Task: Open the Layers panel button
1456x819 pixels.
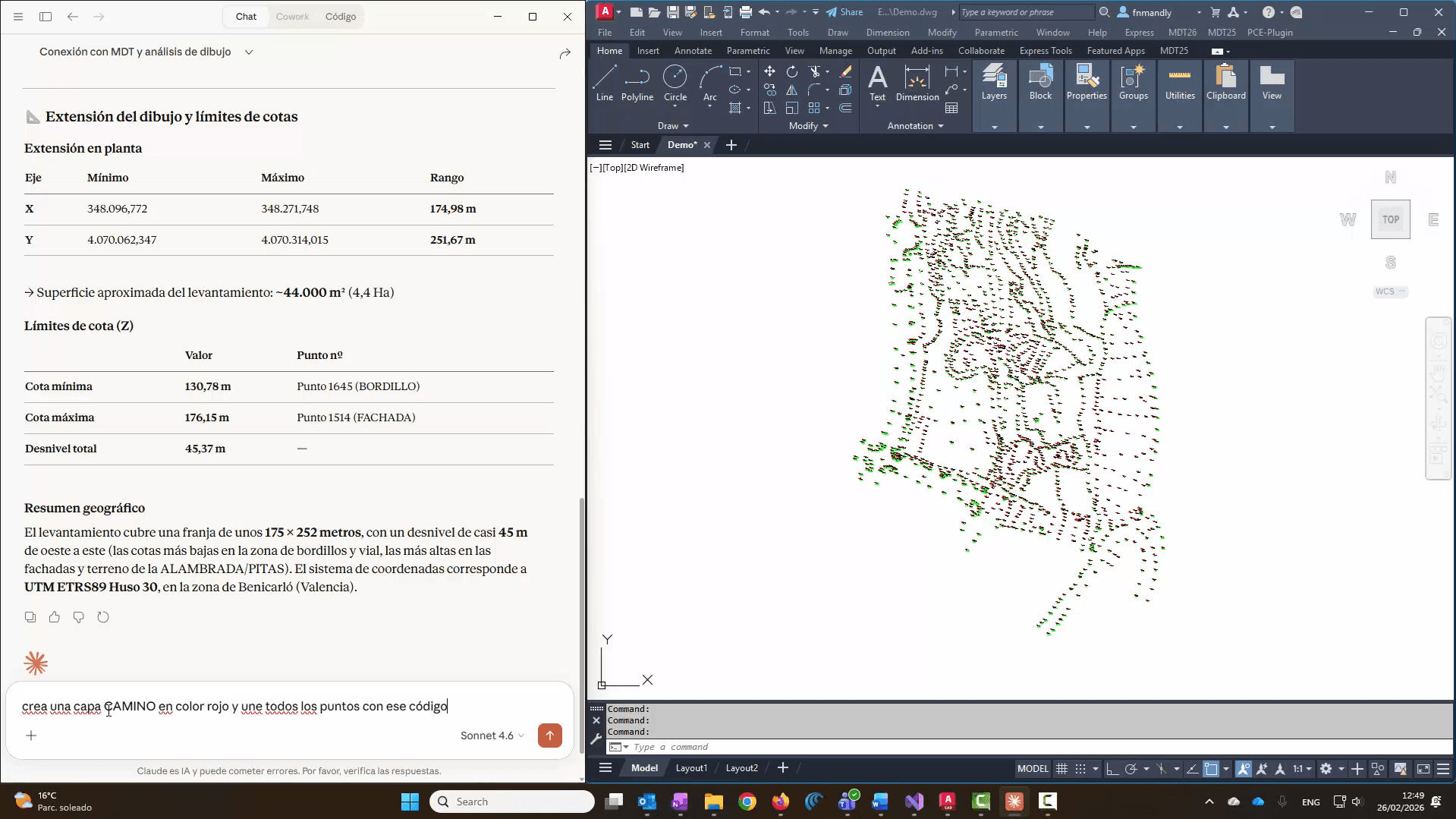Action: tap(994, 83)
